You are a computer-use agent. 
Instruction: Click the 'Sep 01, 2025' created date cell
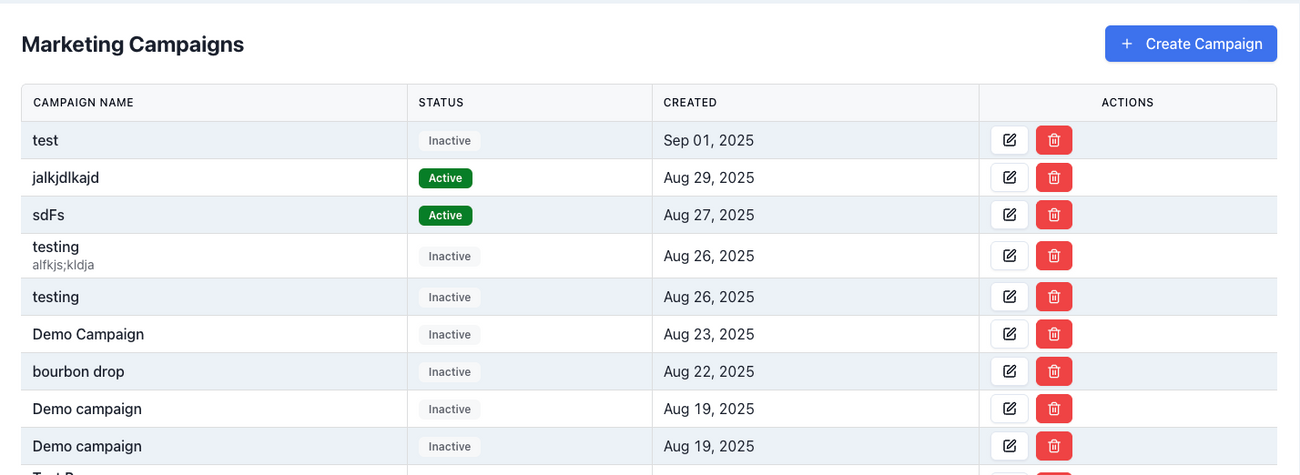(x=708, y=141)
